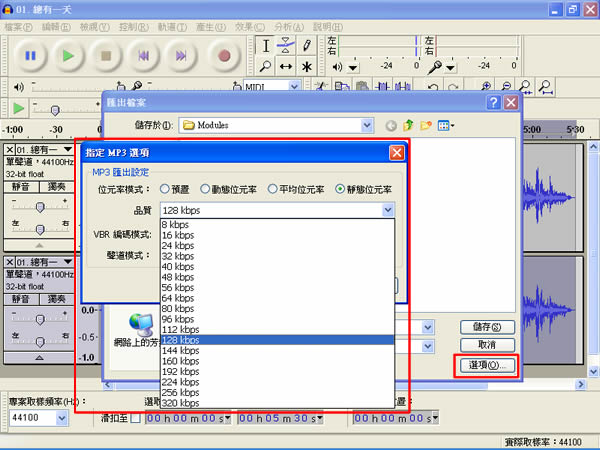
Task: Open the second track name dropdown menu
Action: coord(68,261)
